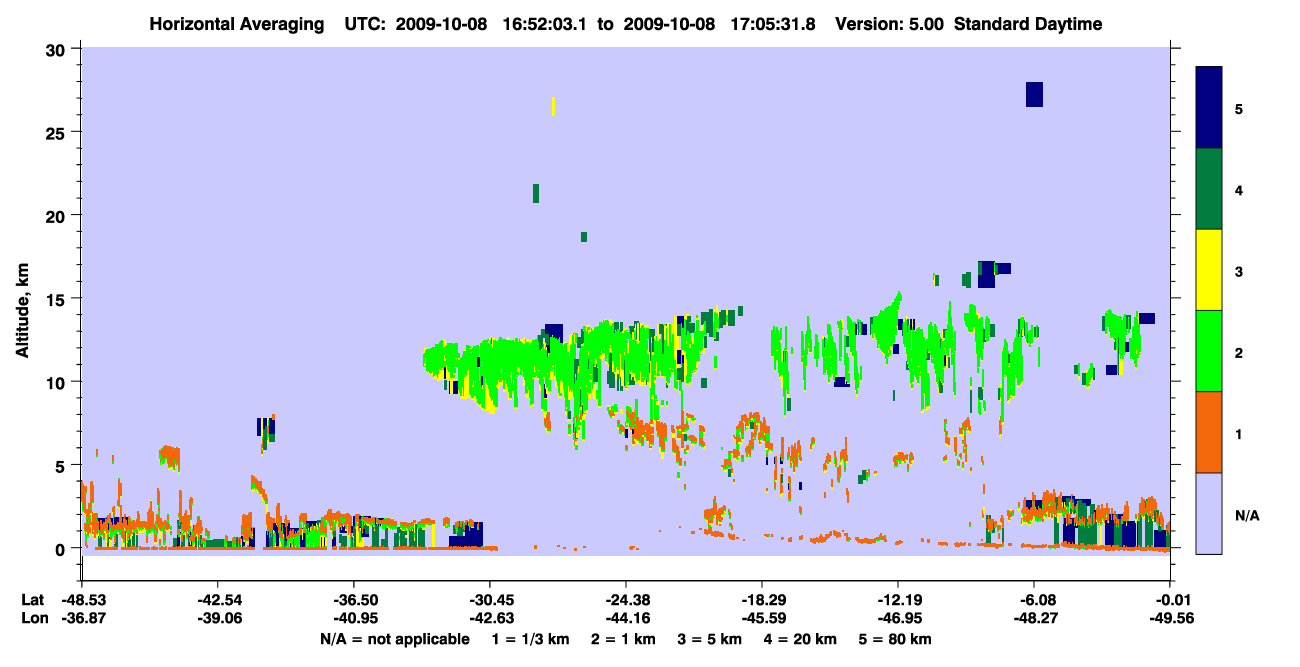Viewport: 1300px width, 667px height.
Task: Click the legend text '4 = 20 km'
Action: (x=801, y=639)
